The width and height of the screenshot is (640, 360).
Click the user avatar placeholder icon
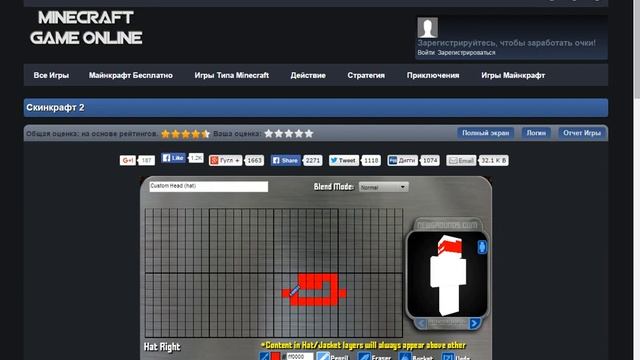tap(427, 27)
